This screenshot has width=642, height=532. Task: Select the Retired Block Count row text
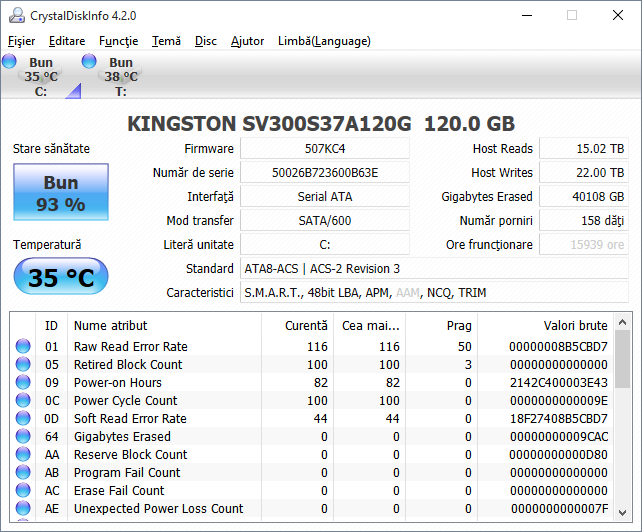(128, 364)
